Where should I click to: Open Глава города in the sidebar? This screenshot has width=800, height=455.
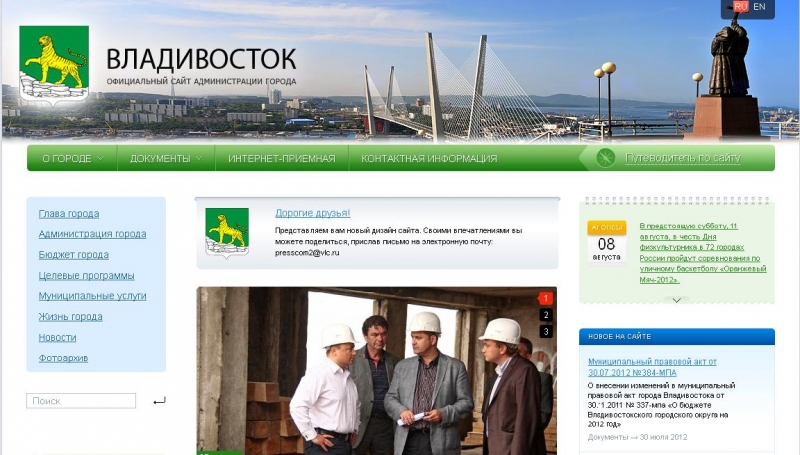[69, 214]
